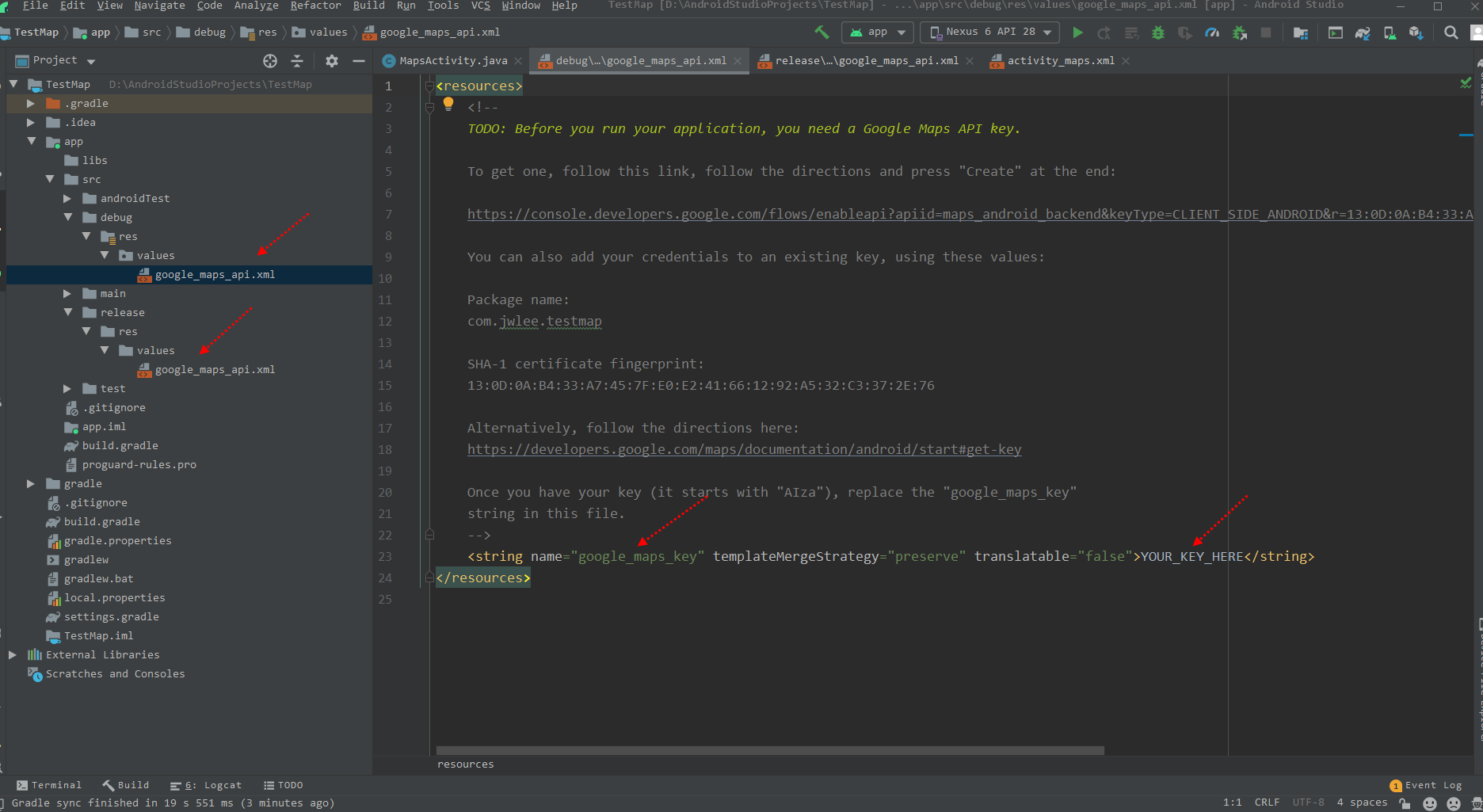Click the Attach Debugger to Android Process icon
Viewport: 1483px width, 812px height.
point(1240,32)
